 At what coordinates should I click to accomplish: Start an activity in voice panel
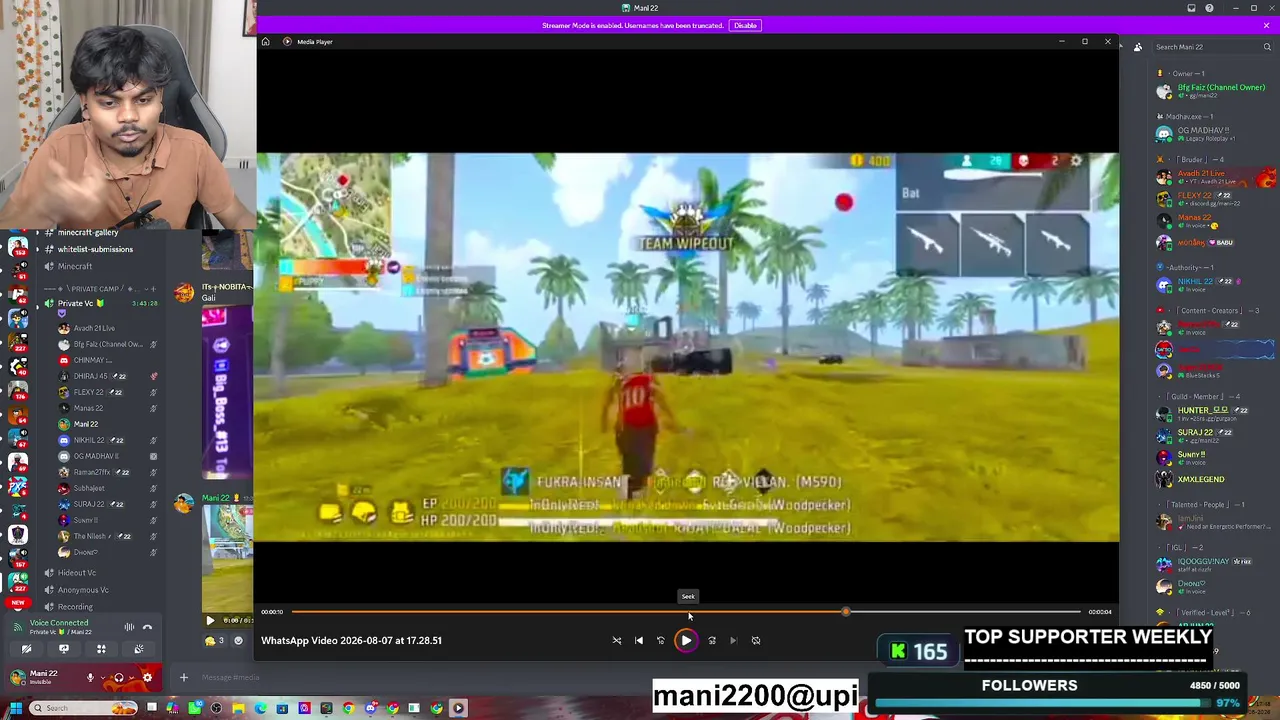101,649
